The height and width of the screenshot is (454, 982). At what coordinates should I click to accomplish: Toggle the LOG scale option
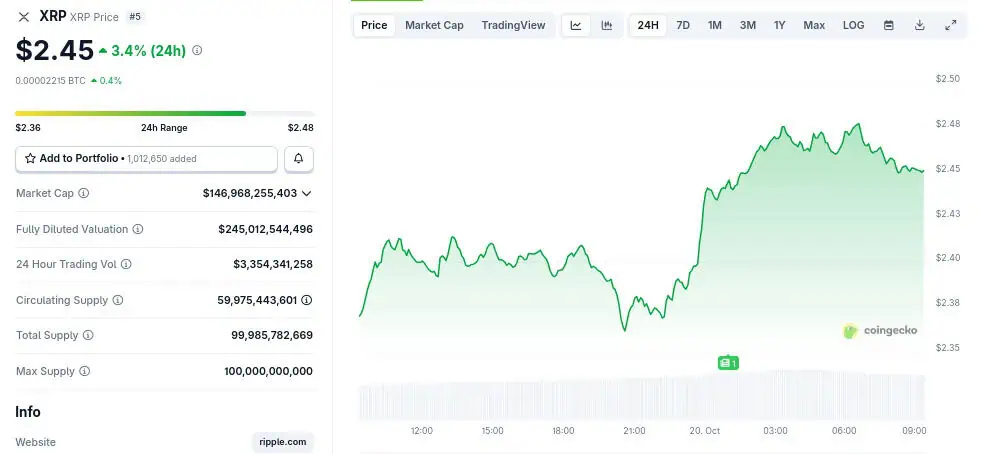pyautogui.click(x=853, y=25)
